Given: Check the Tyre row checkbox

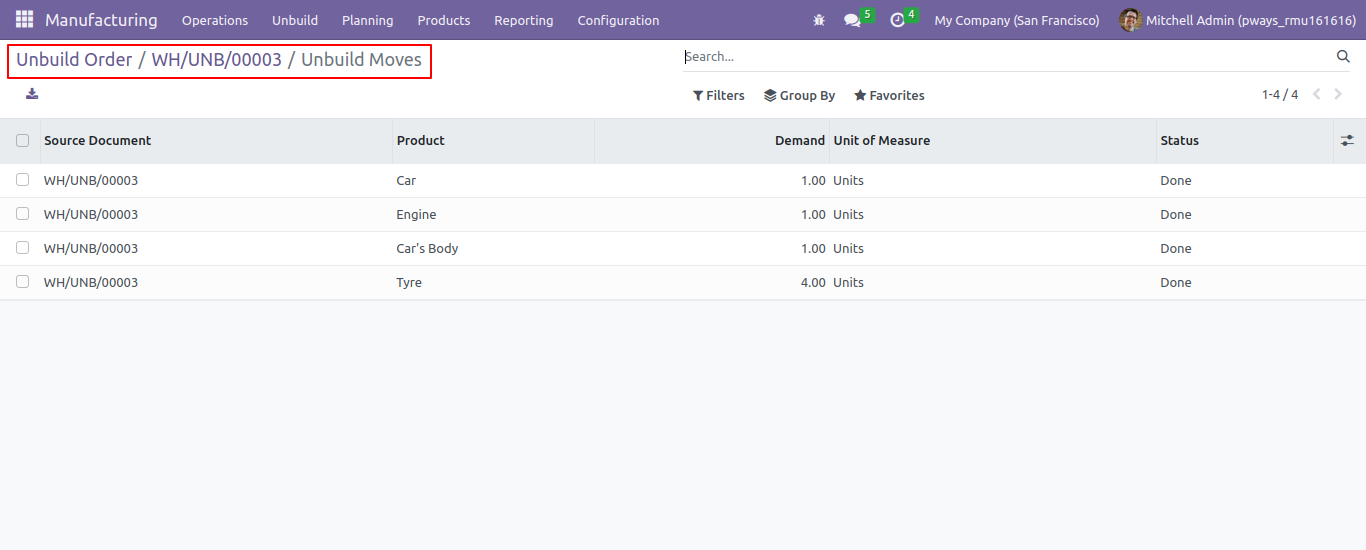Looking at the screenshot, I should [x=22, y=282].
